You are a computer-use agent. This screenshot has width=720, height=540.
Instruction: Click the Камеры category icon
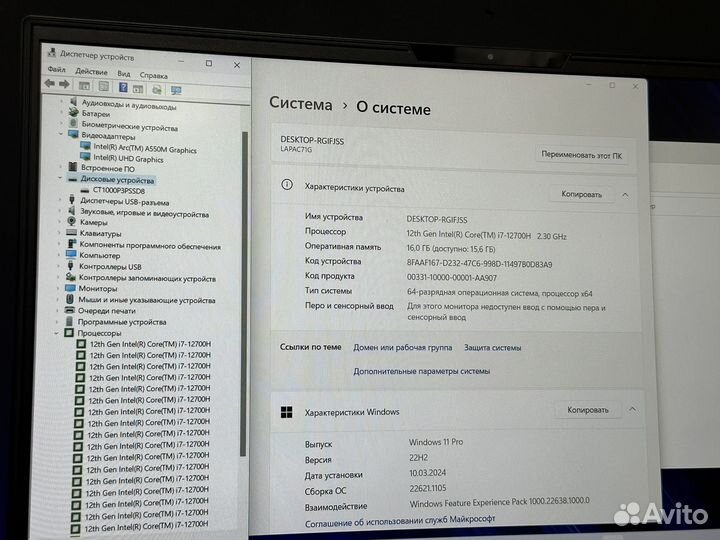point(71,221)
